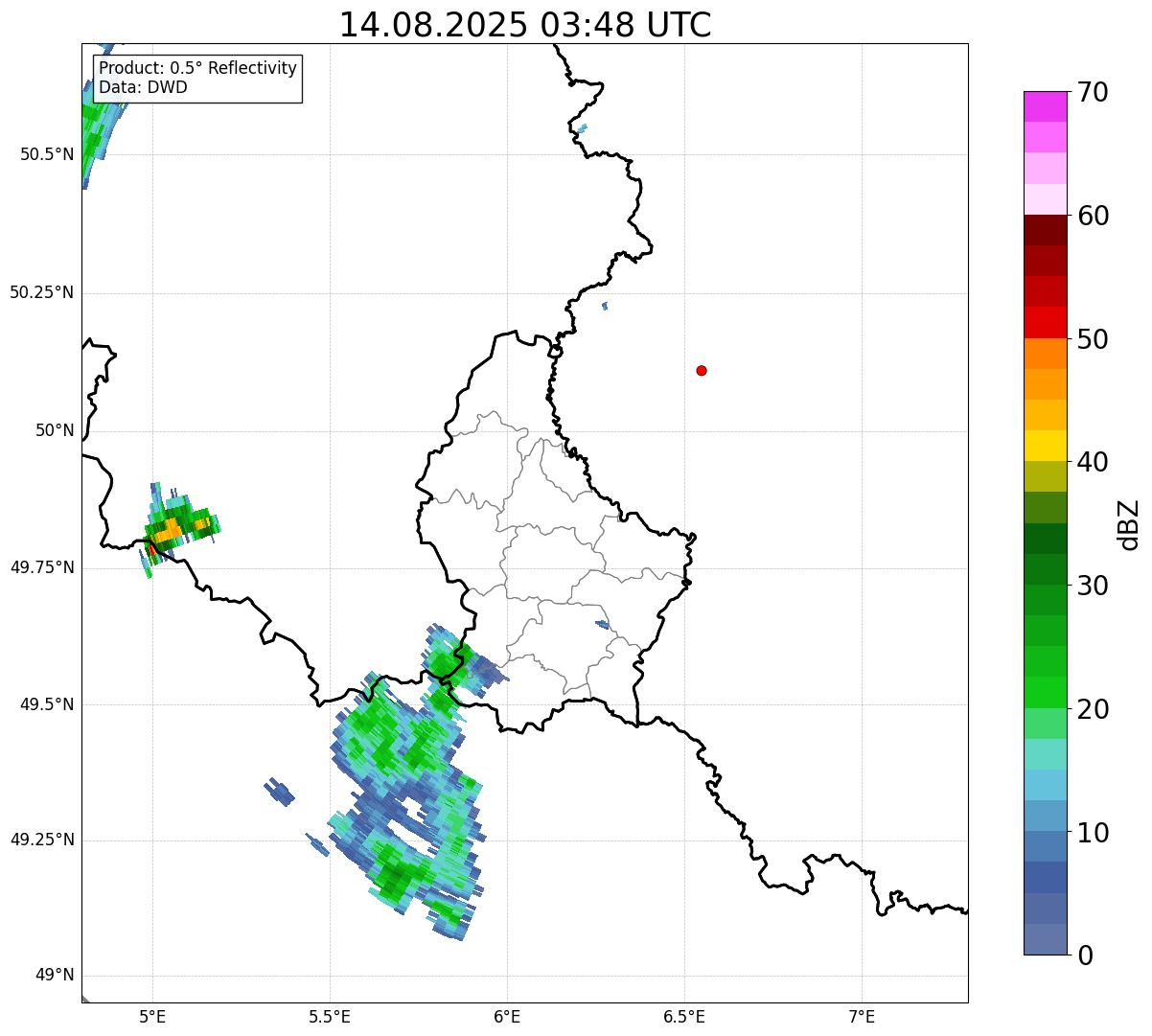Click the "Data: DWD" label

144,87
